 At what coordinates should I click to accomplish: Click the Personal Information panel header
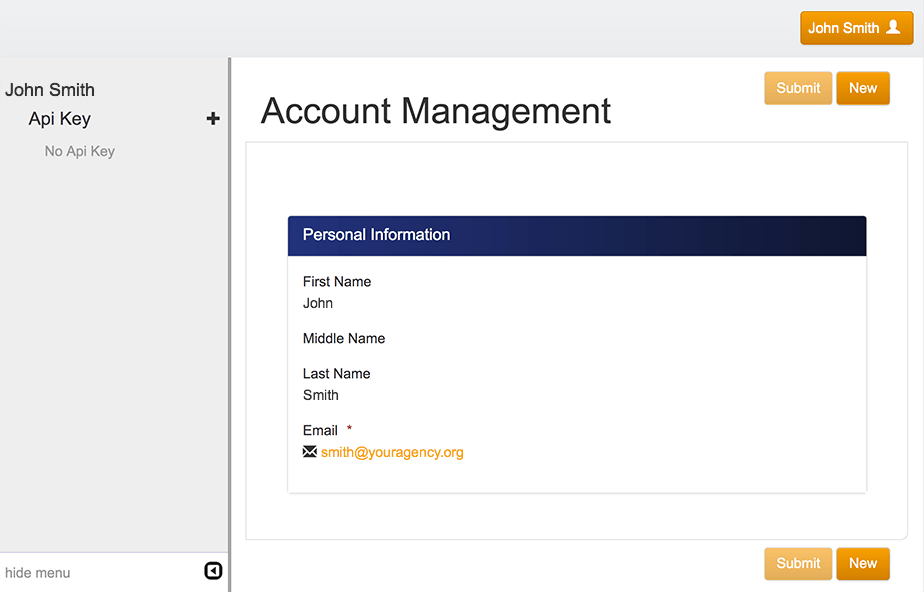(x=577, y=236)
